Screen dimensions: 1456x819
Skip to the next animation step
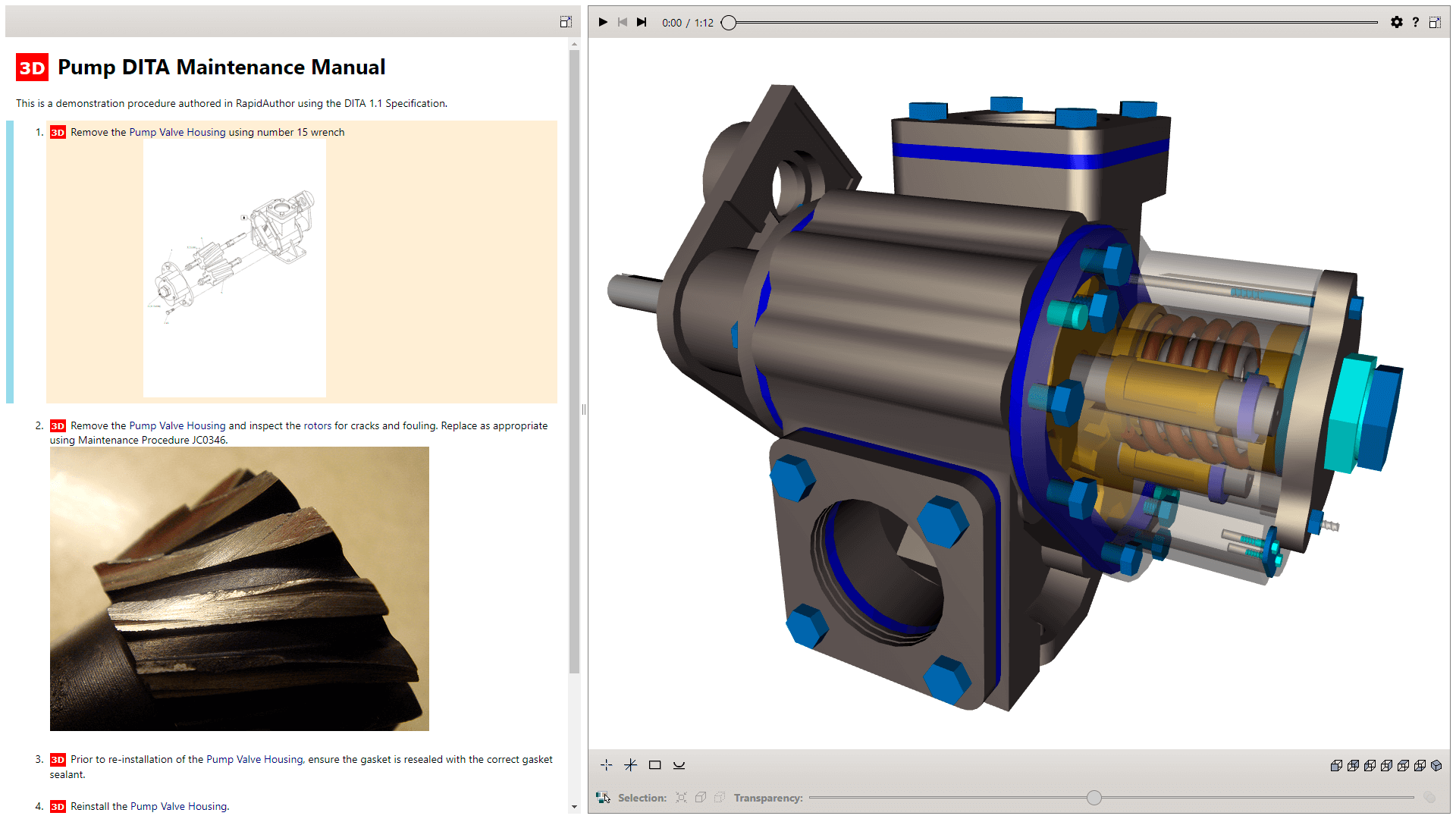point(642,22)
